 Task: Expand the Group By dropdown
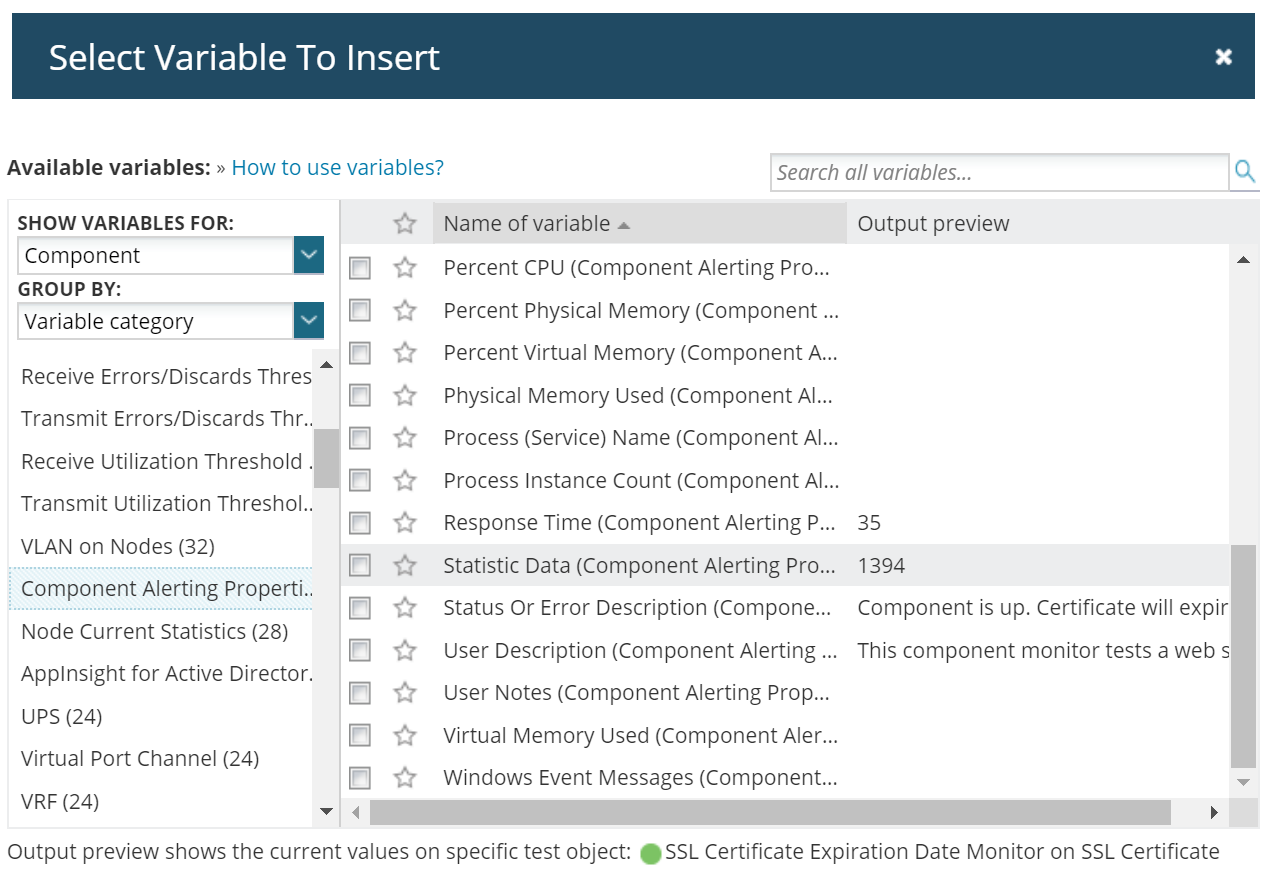309,322
